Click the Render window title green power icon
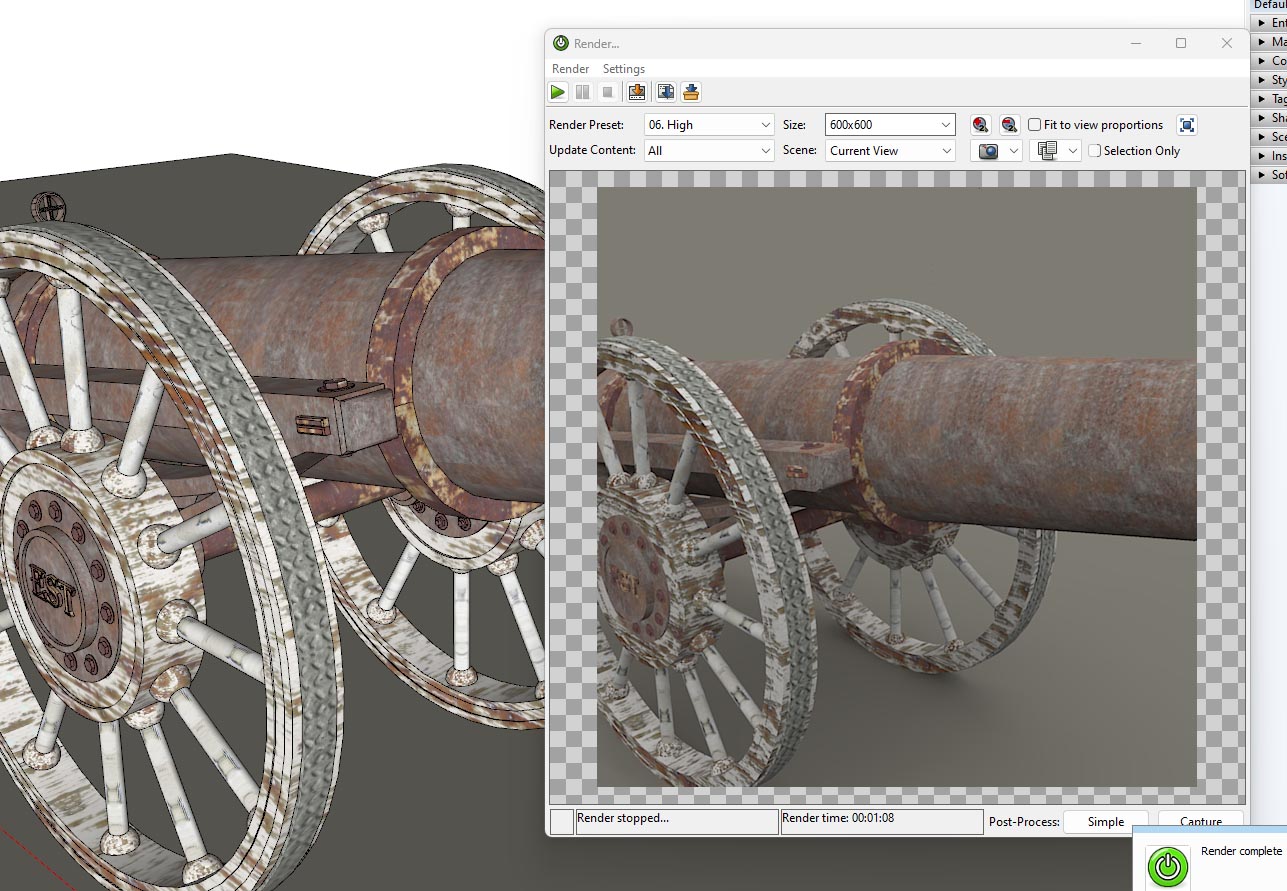The width and height of the screenshot is (1287, 891). (x=561, y=43)
